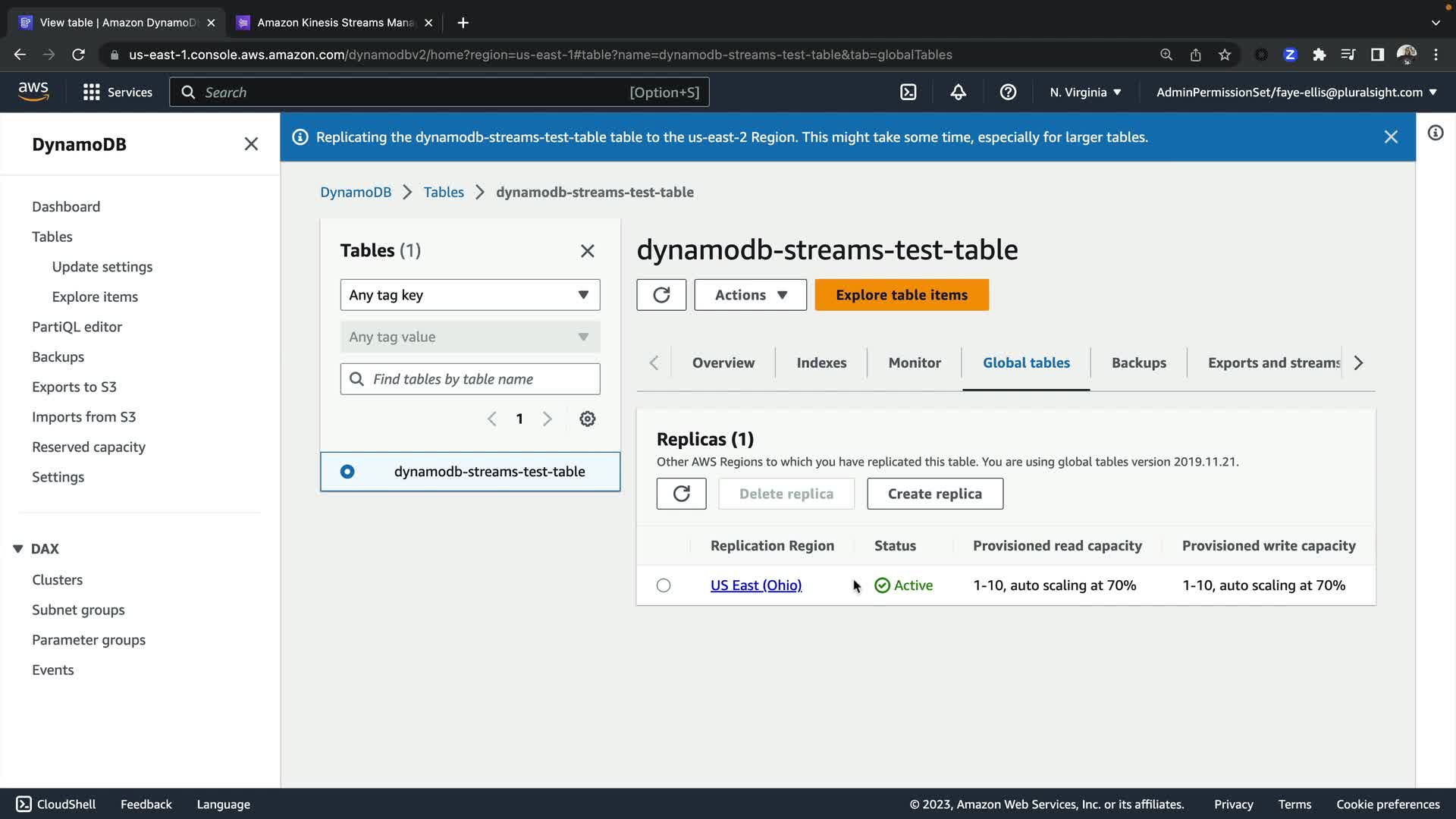The image size is (1456, 819).
Task: Open the US East (Ohio) region link
Action: point(755,585)
